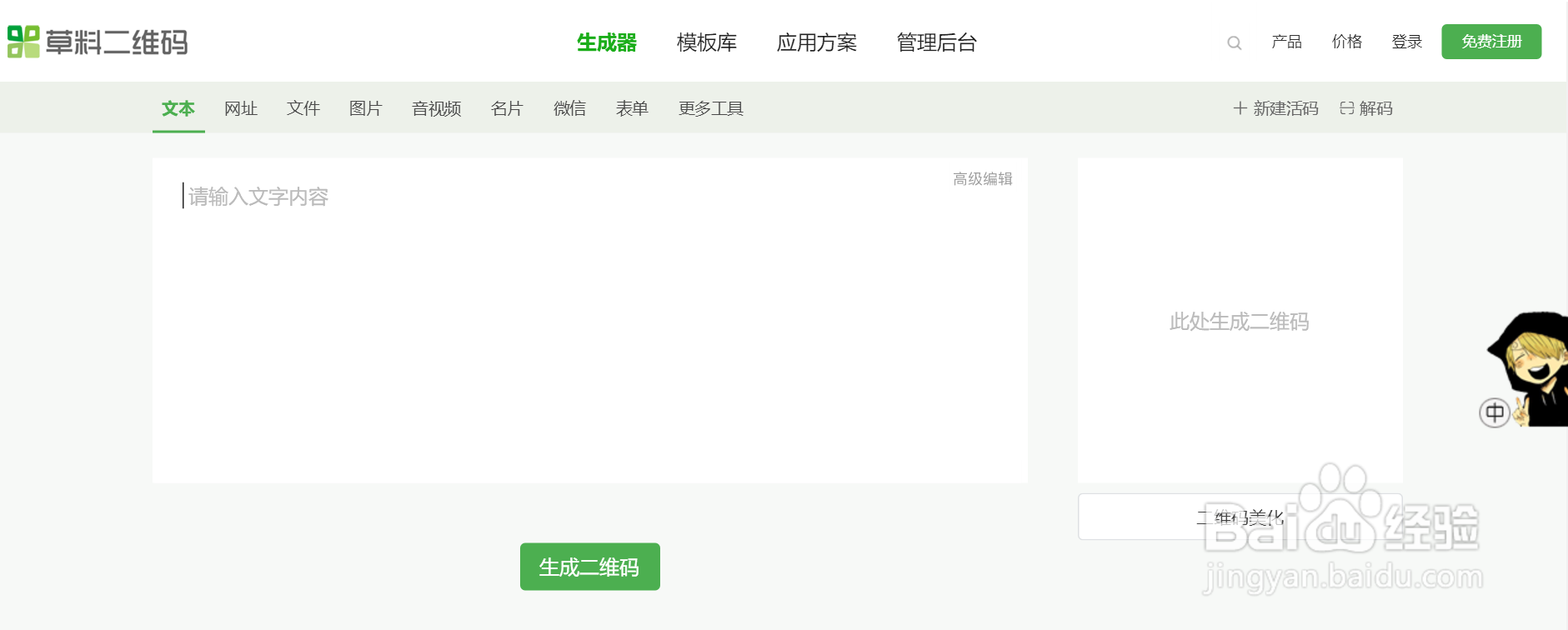The image size is (1568, 630).
Task: Switch to the 音视频 tab
Action: tap(437, 108)
